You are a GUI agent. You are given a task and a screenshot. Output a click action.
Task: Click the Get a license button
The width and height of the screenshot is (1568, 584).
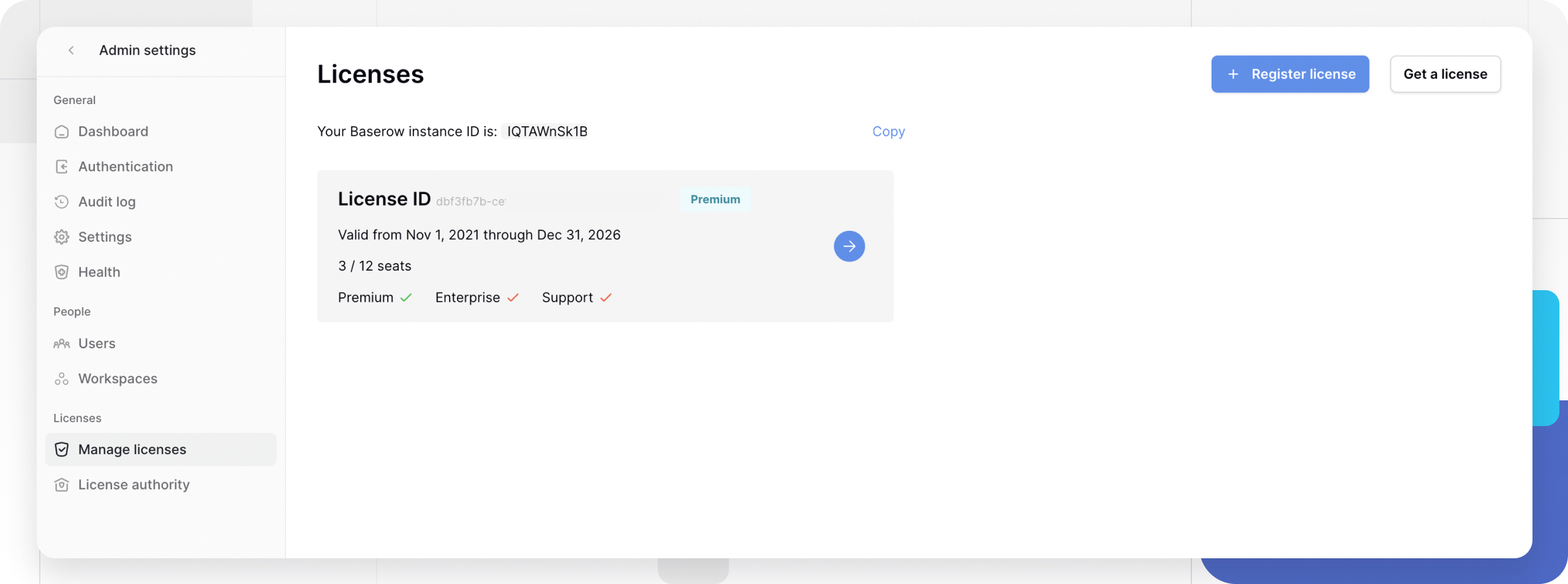1445,74
